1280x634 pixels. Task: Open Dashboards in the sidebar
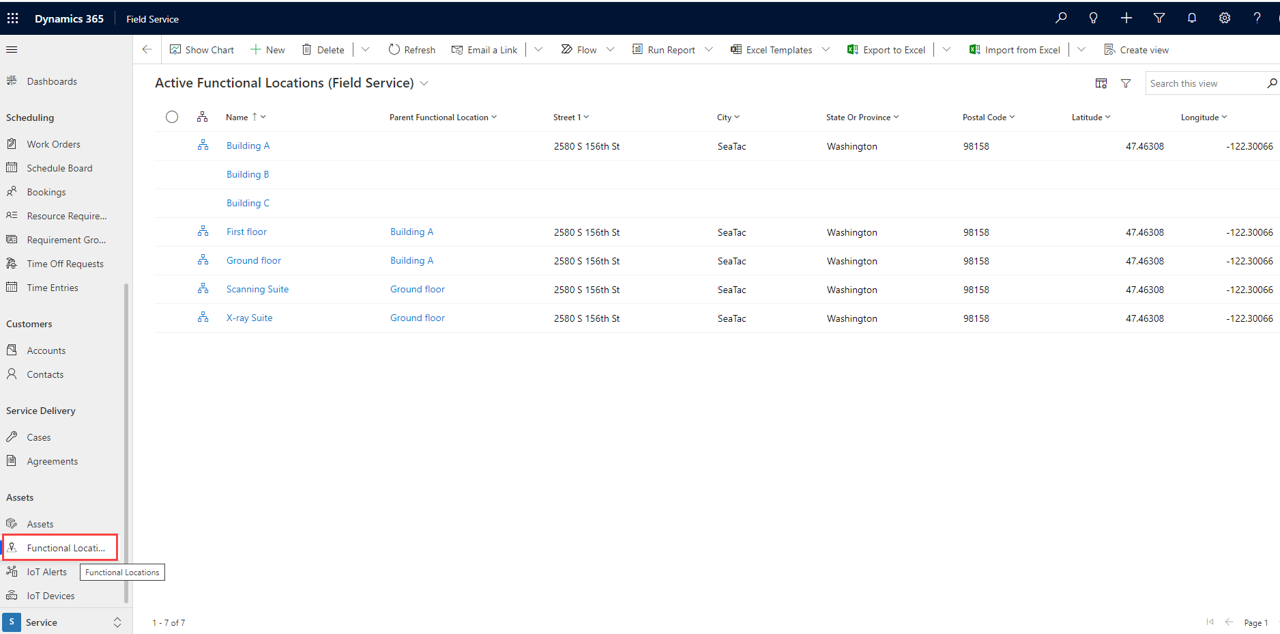(x=52, y=81)
